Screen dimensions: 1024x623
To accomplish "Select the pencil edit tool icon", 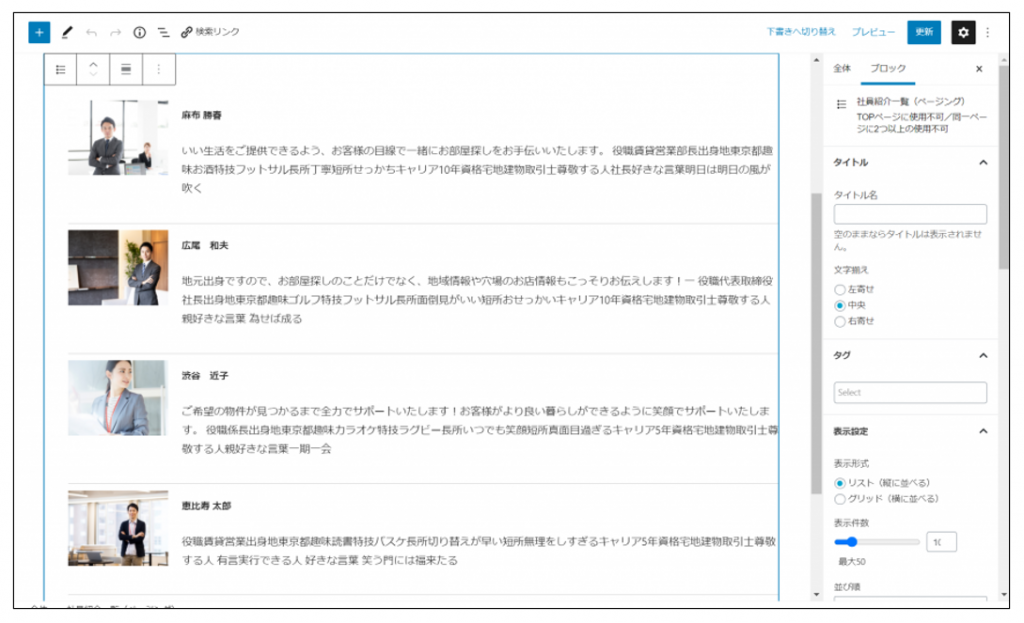I will pos(67,32).
